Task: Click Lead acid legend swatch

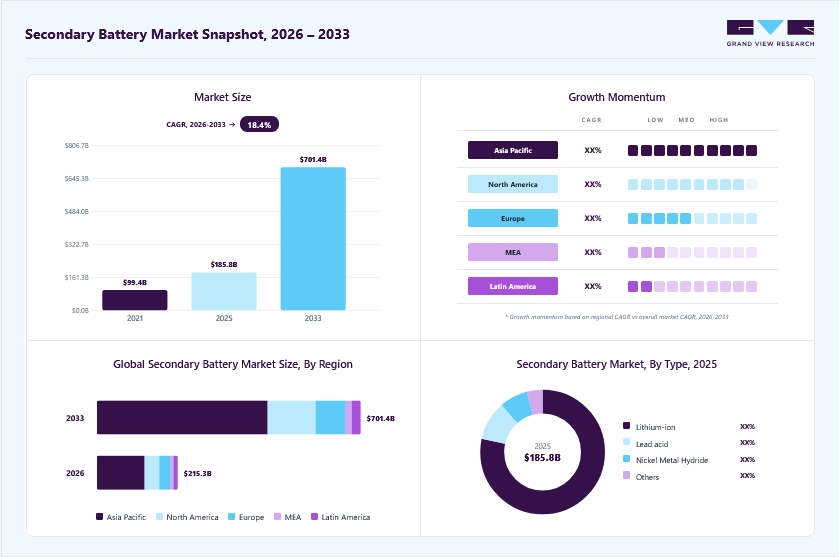Action: point(626,442)
